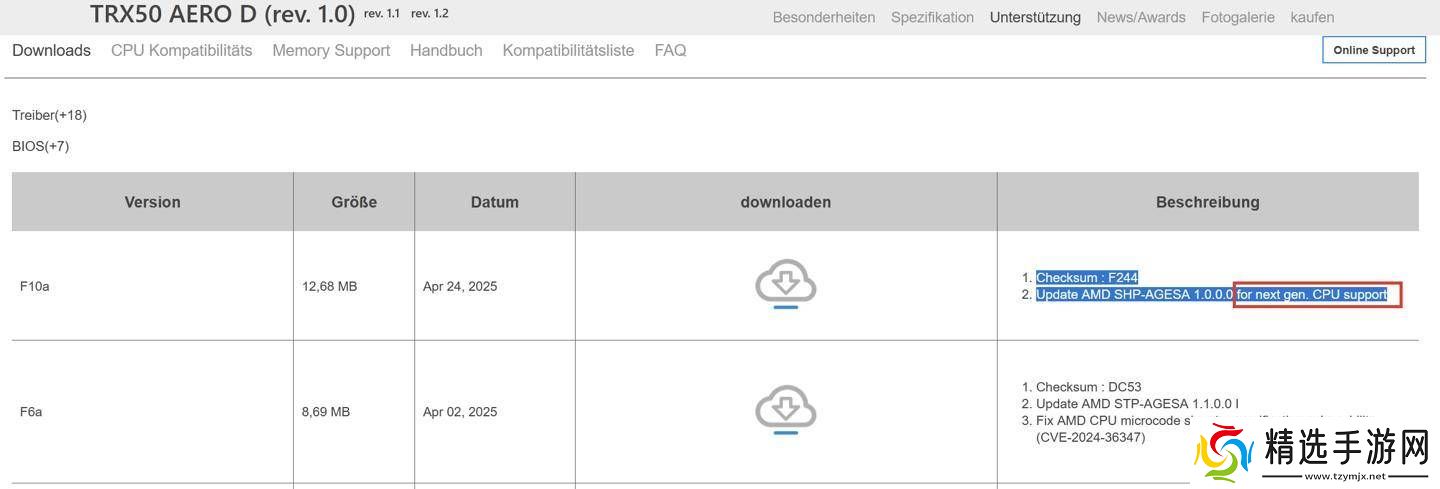Viewport: 1440px width, 489px height.
Task: Download the F6a BIOS file
Action: tap(785, 410)
